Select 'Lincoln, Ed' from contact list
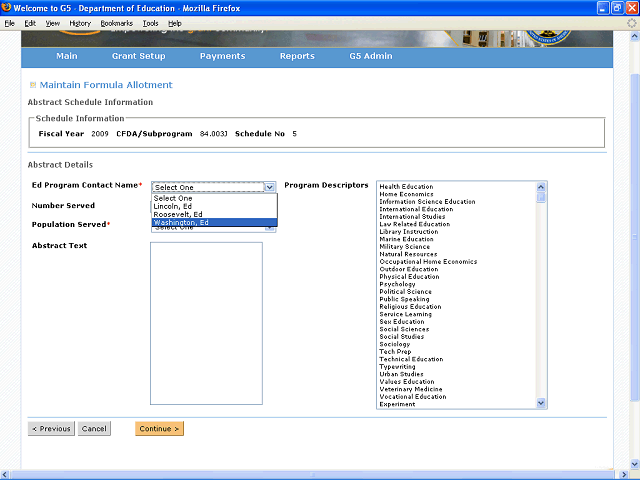 (214, 206)
